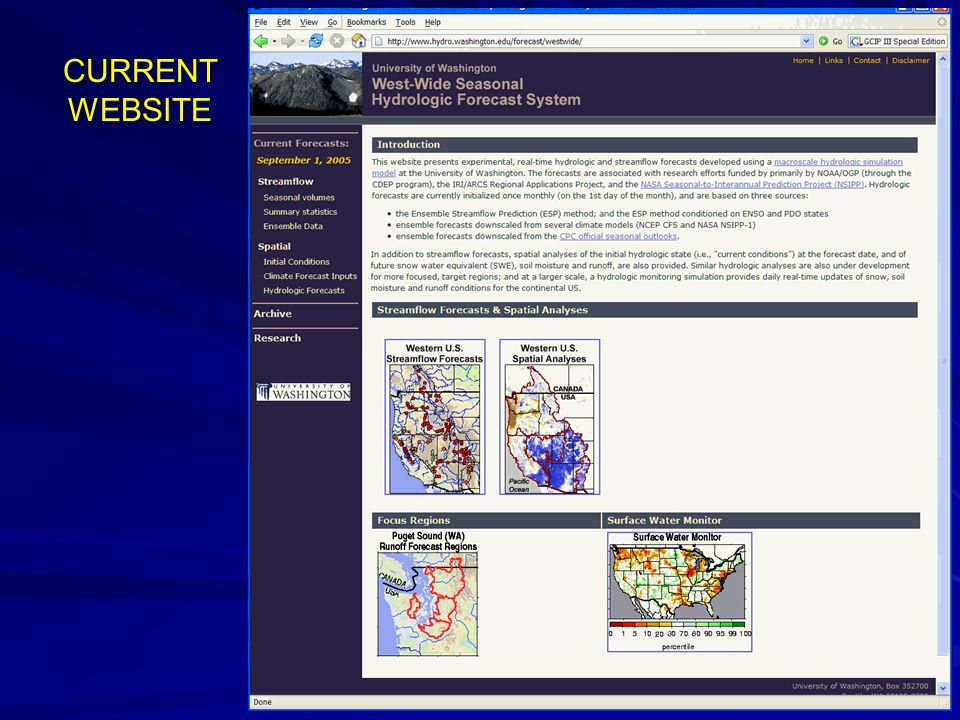This screenshot has height=720, width=960.
Task: Open the Go menu
Action: [332, 22]
